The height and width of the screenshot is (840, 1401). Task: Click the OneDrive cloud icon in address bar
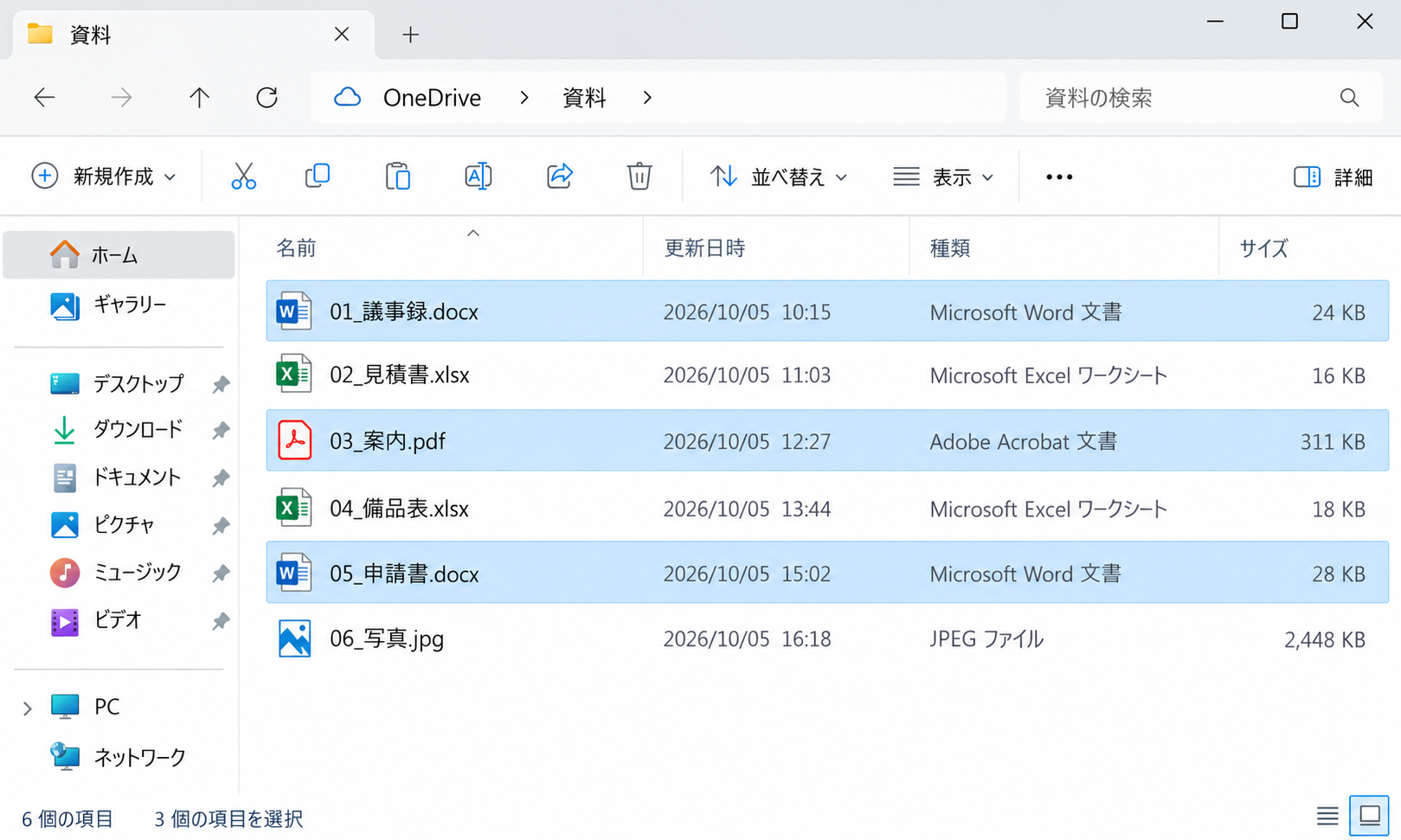(x=347, y=97)
